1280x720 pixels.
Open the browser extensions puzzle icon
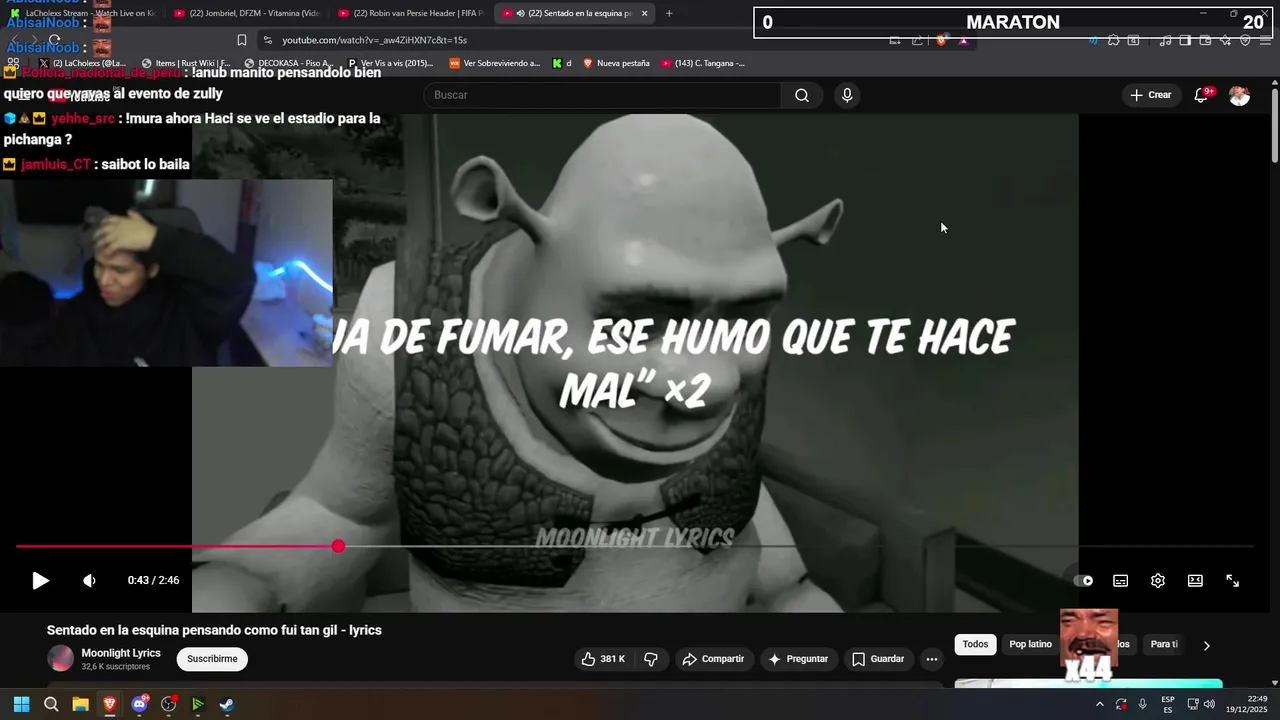(1113, 40)
